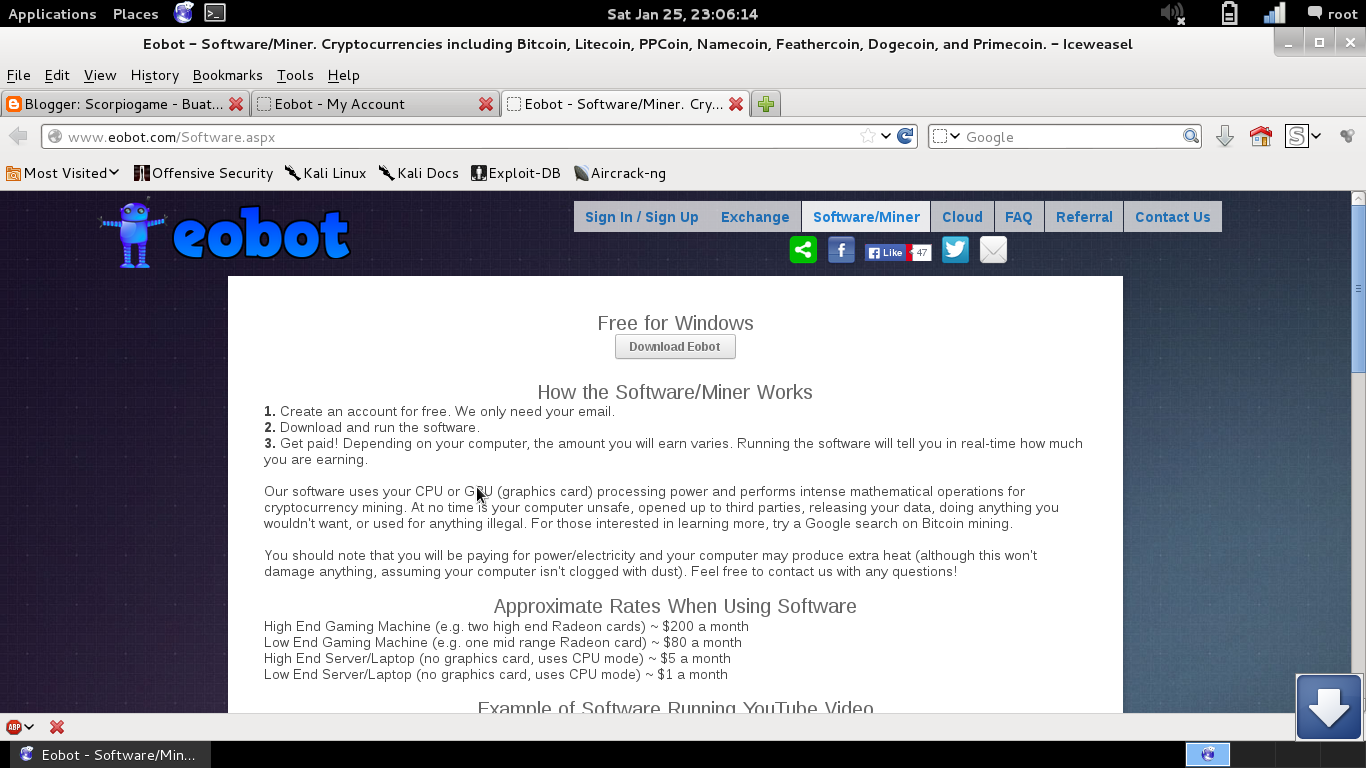Open the Edit menu

57,75
